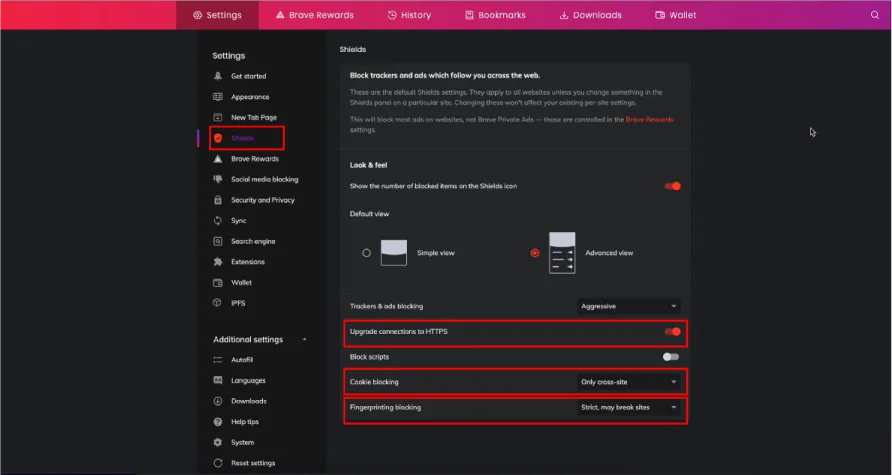
Task: Click the Advanced view thumbnail image
Action: pos(562,253)
